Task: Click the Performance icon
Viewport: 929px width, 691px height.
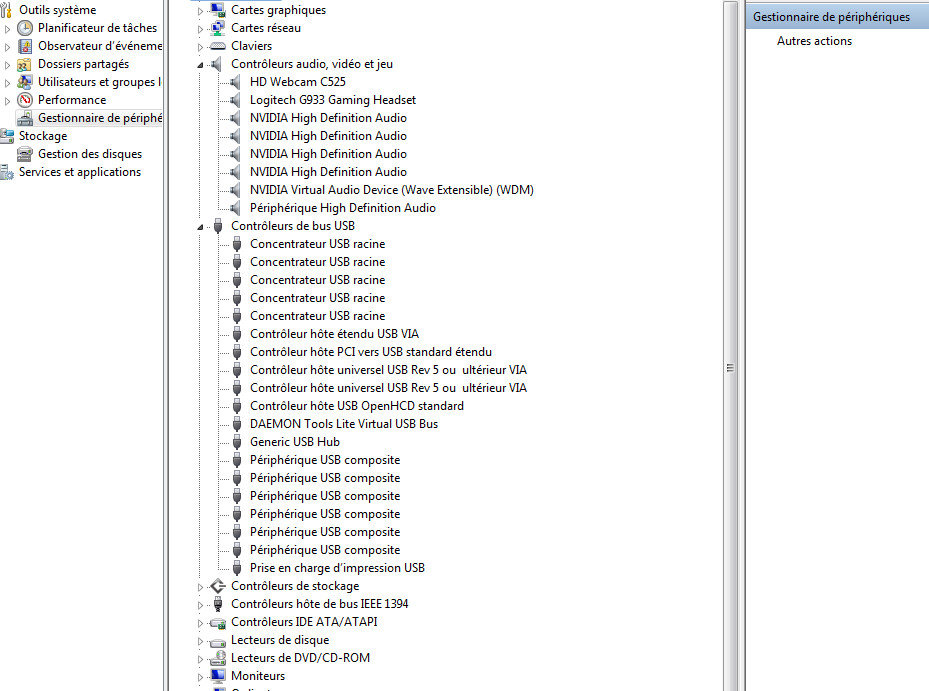Action: click(x=25, y=100)
